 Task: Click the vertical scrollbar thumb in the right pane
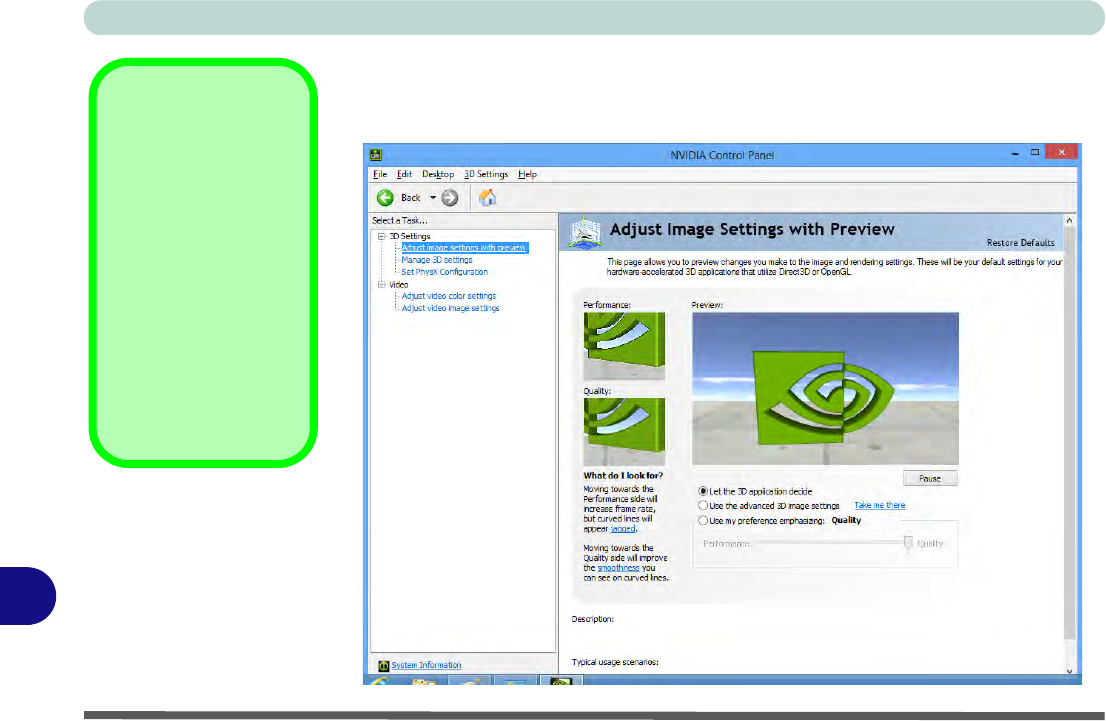pyautogui.click(x=1069, y=434)
